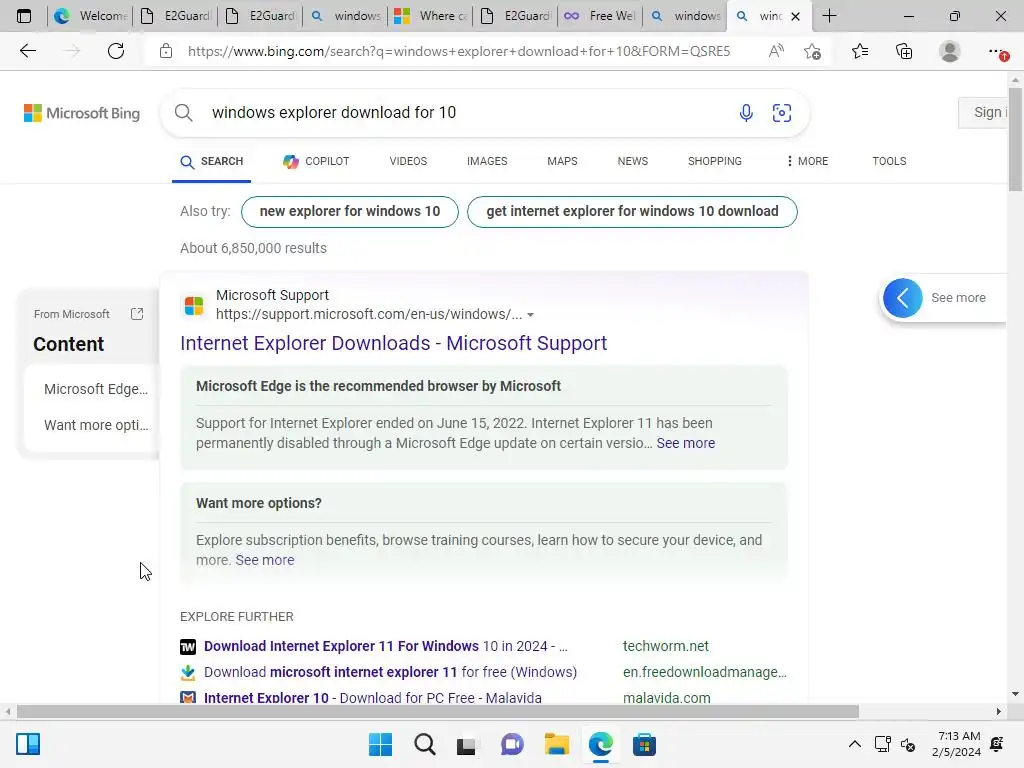Screen dimensions: 1024x768
Task: Open the browser profile avatar
Action: click(950, 51)
